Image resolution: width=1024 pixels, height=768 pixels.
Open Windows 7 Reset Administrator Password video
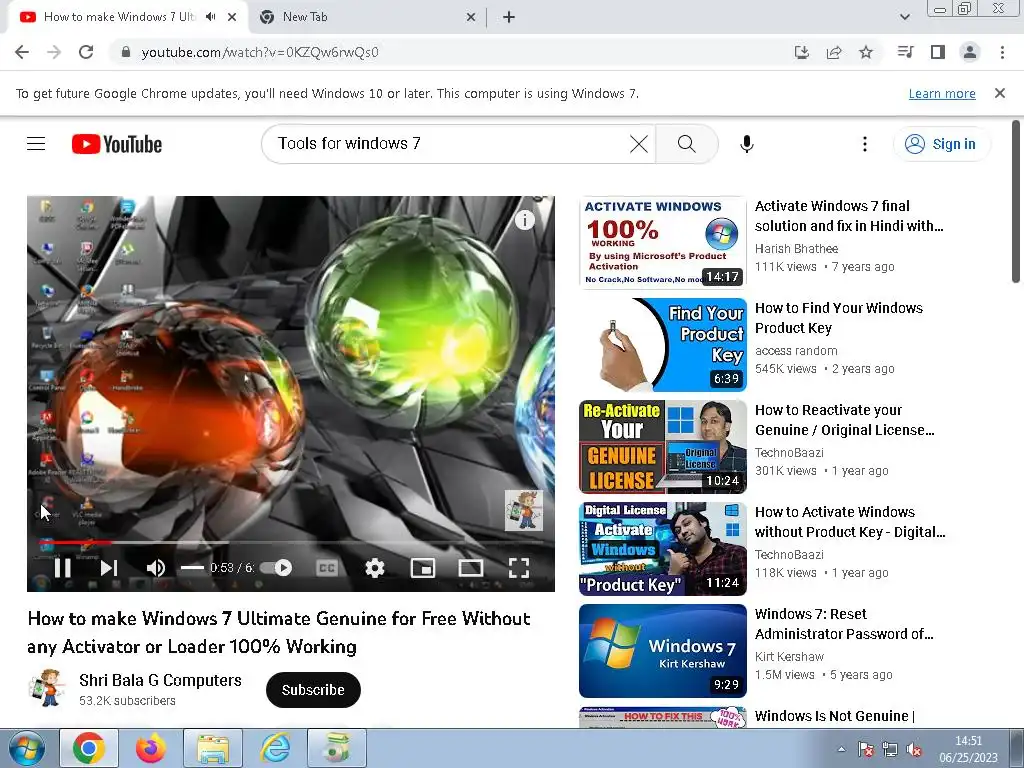(x=844, y=624)
